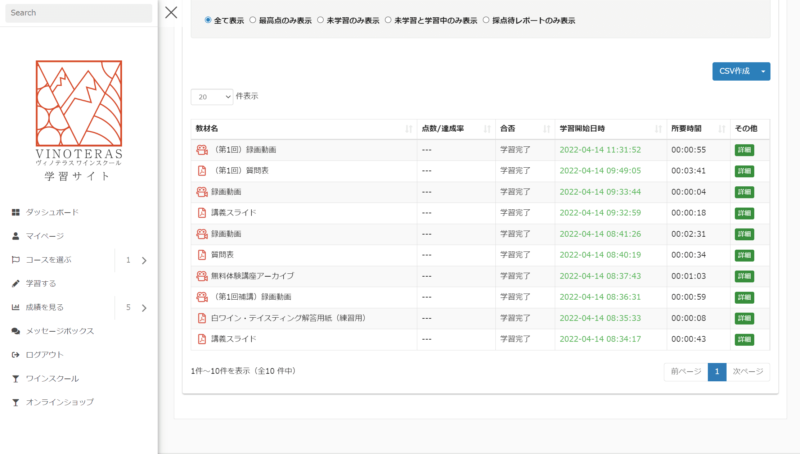The height and width of the screenshot is (454, 800).
Task: Click the ログアウト exit icon
Action: [x=15, y=354]
